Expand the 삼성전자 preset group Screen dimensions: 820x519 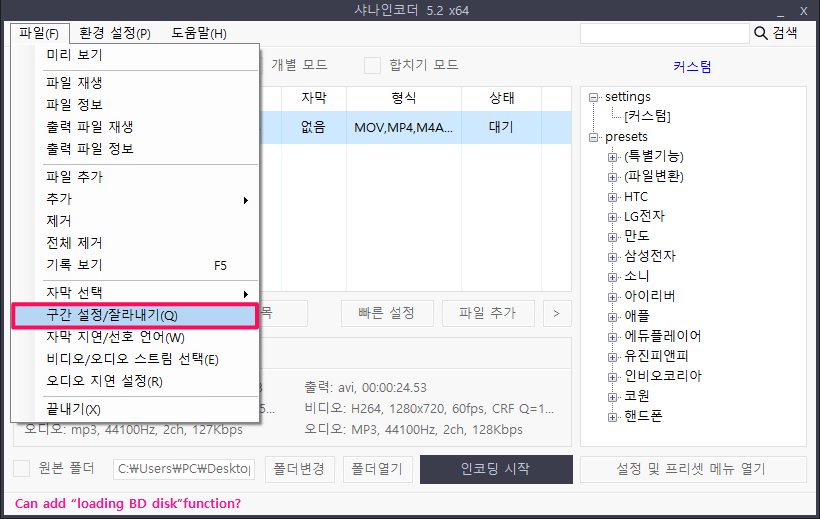(x=612, y=257)
